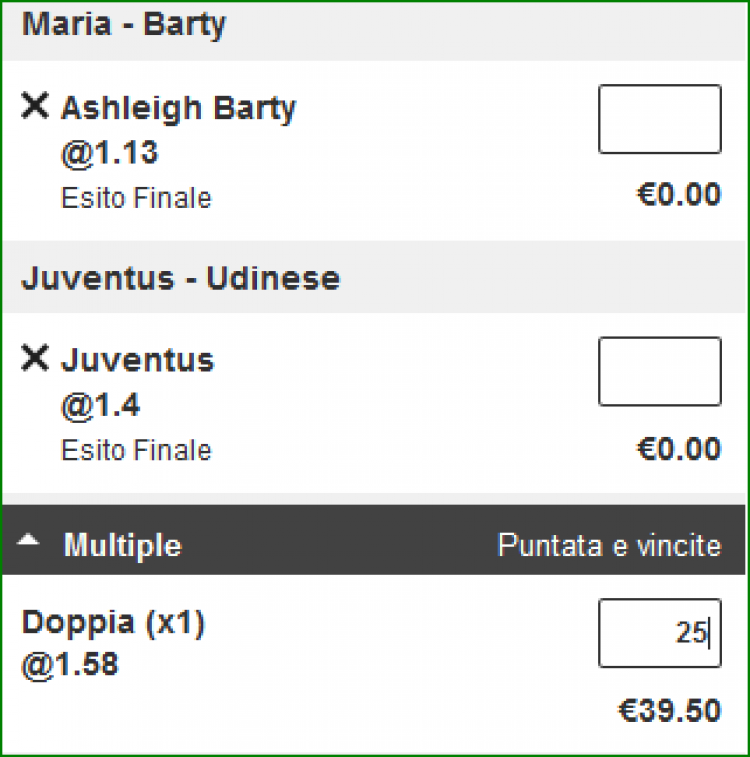The image size is (750, 757).
Task: Click the 'Puntata e vincite' label
Action: (609, 545)
